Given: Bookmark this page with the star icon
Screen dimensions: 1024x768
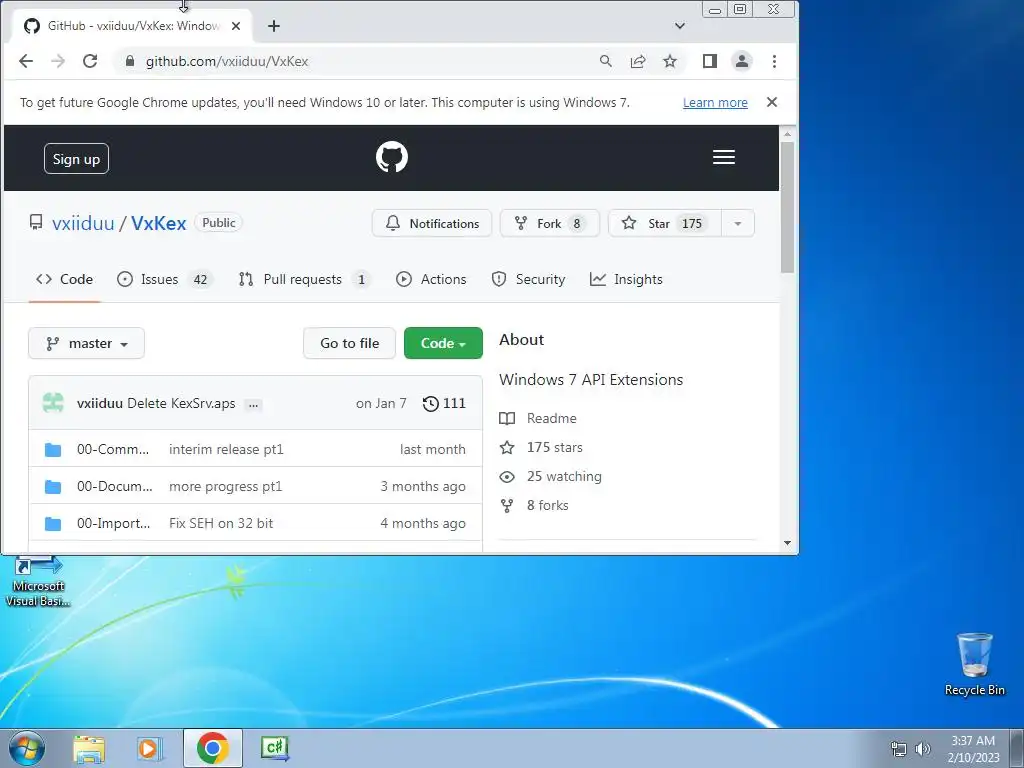Looking at the screenshot, I should tap(670, 61).
